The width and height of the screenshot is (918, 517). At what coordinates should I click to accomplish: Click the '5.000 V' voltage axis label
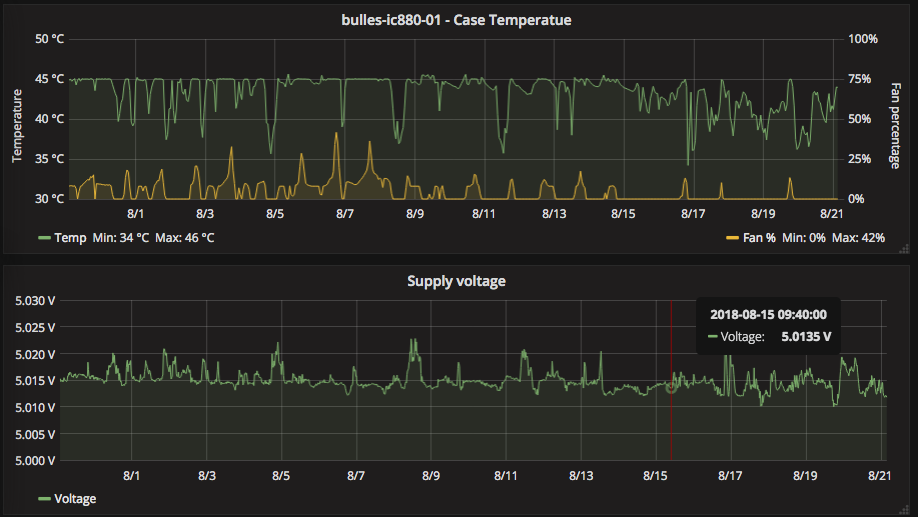click(x=35, y=461)
